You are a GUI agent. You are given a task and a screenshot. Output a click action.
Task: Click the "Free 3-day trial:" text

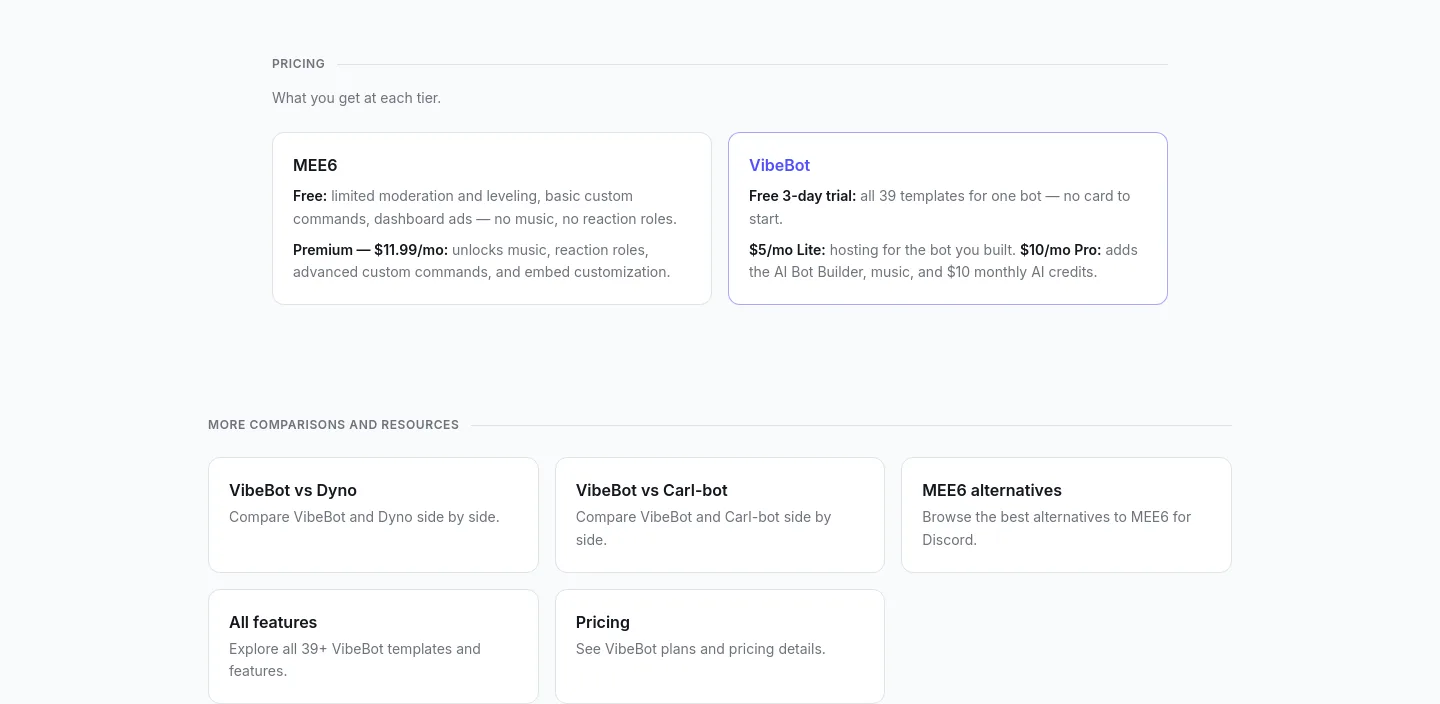(802, 196)
